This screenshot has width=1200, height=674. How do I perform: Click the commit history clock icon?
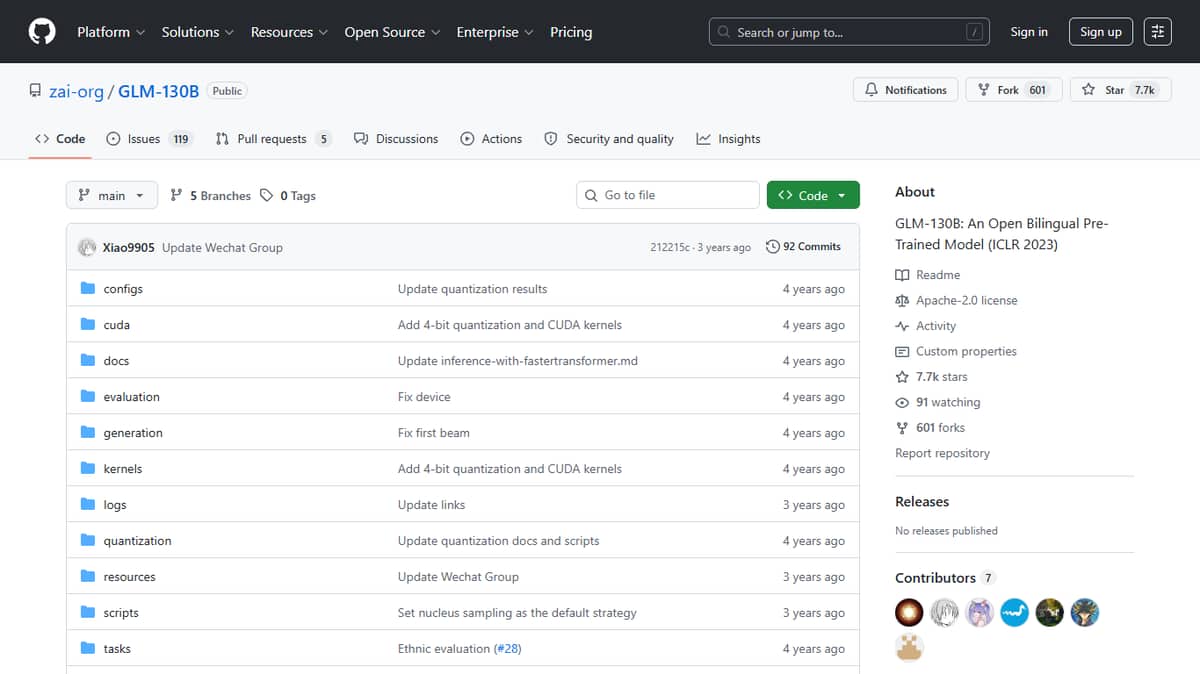[772, 247]
